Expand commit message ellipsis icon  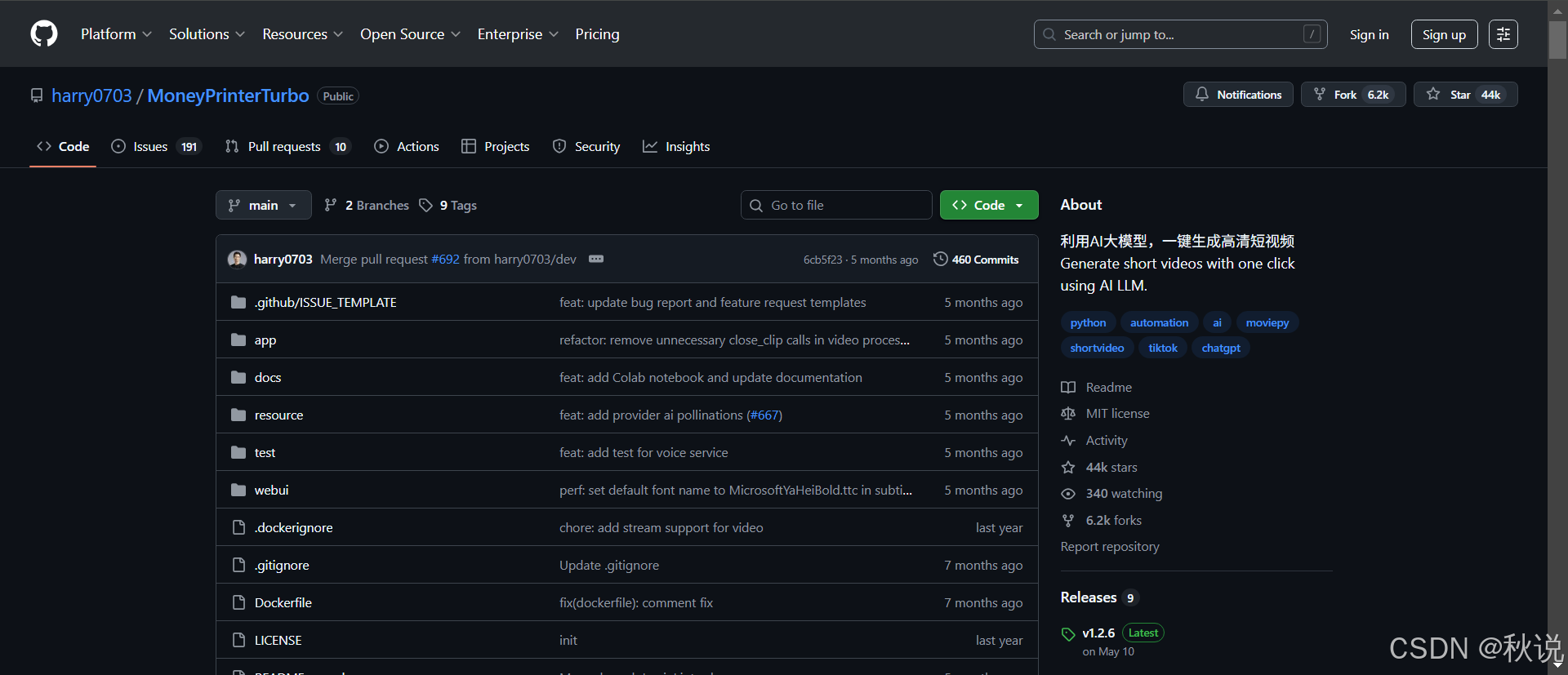(x=596, y=259)
